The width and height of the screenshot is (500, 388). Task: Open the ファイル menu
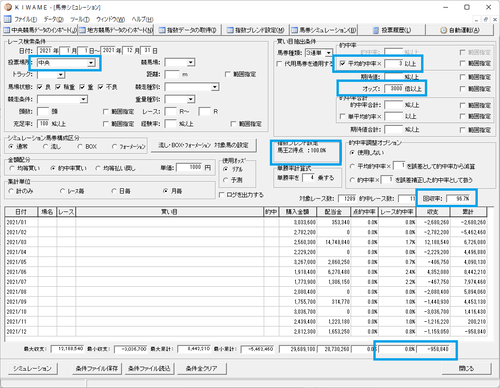click(x=26, y=19)
